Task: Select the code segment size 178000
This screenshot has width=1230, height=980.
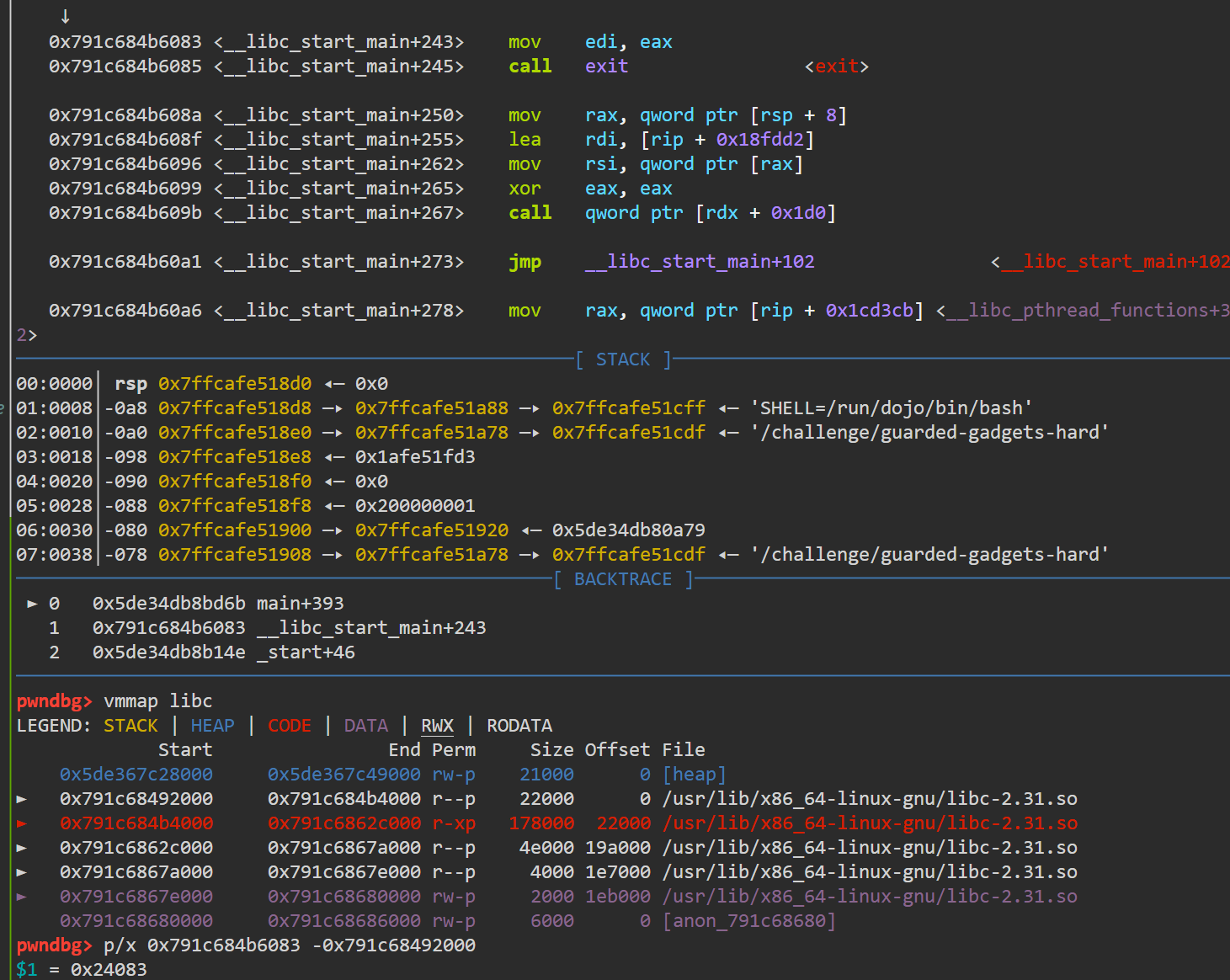Action: pyautogui.click(x=541, y=823)
